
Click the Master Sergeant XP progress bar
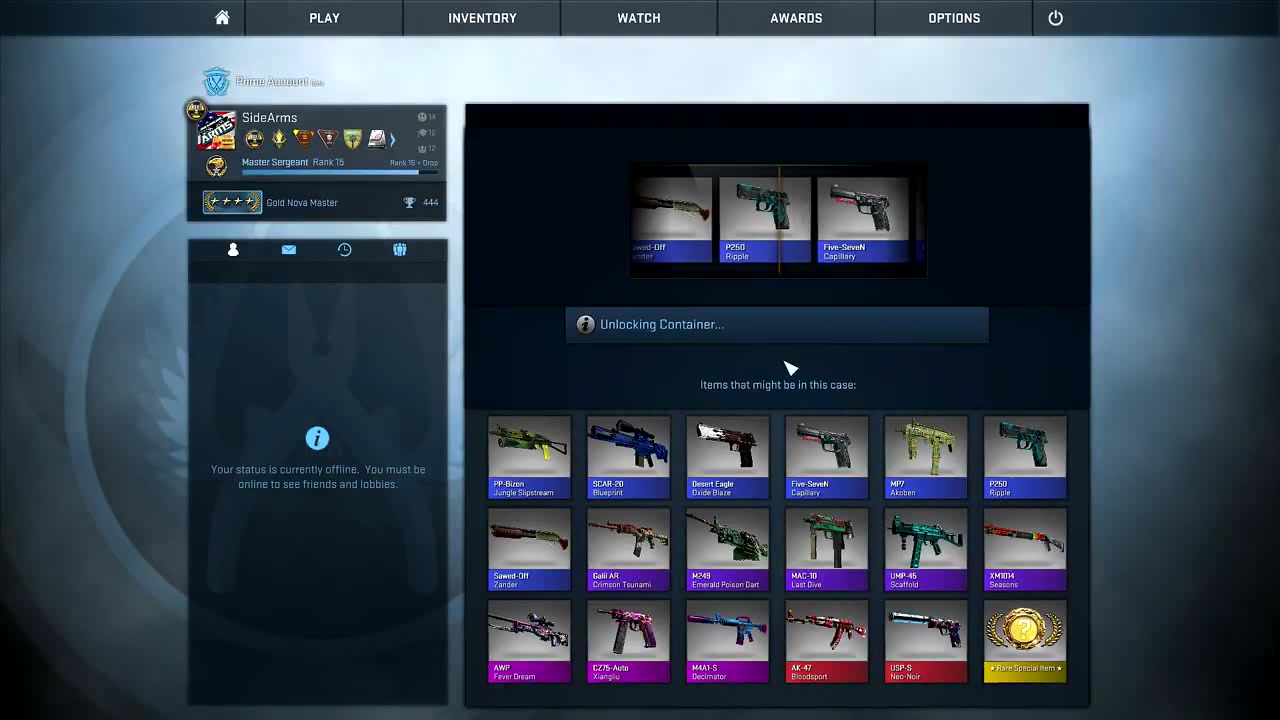pos(330,172)
